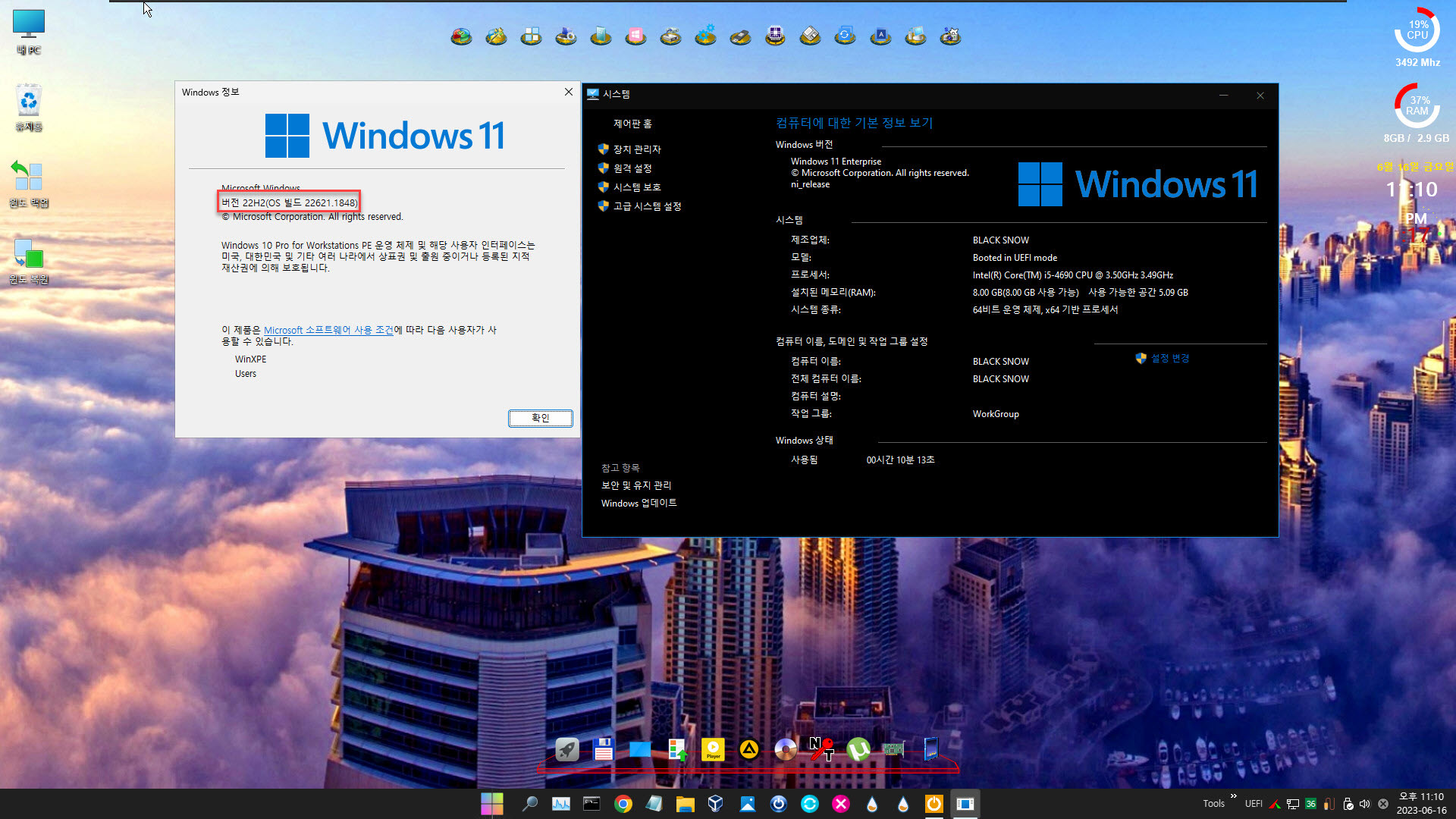Open the command prompt from the taskbar
This screenshot has height=819, width=1456.
[591, 804]
